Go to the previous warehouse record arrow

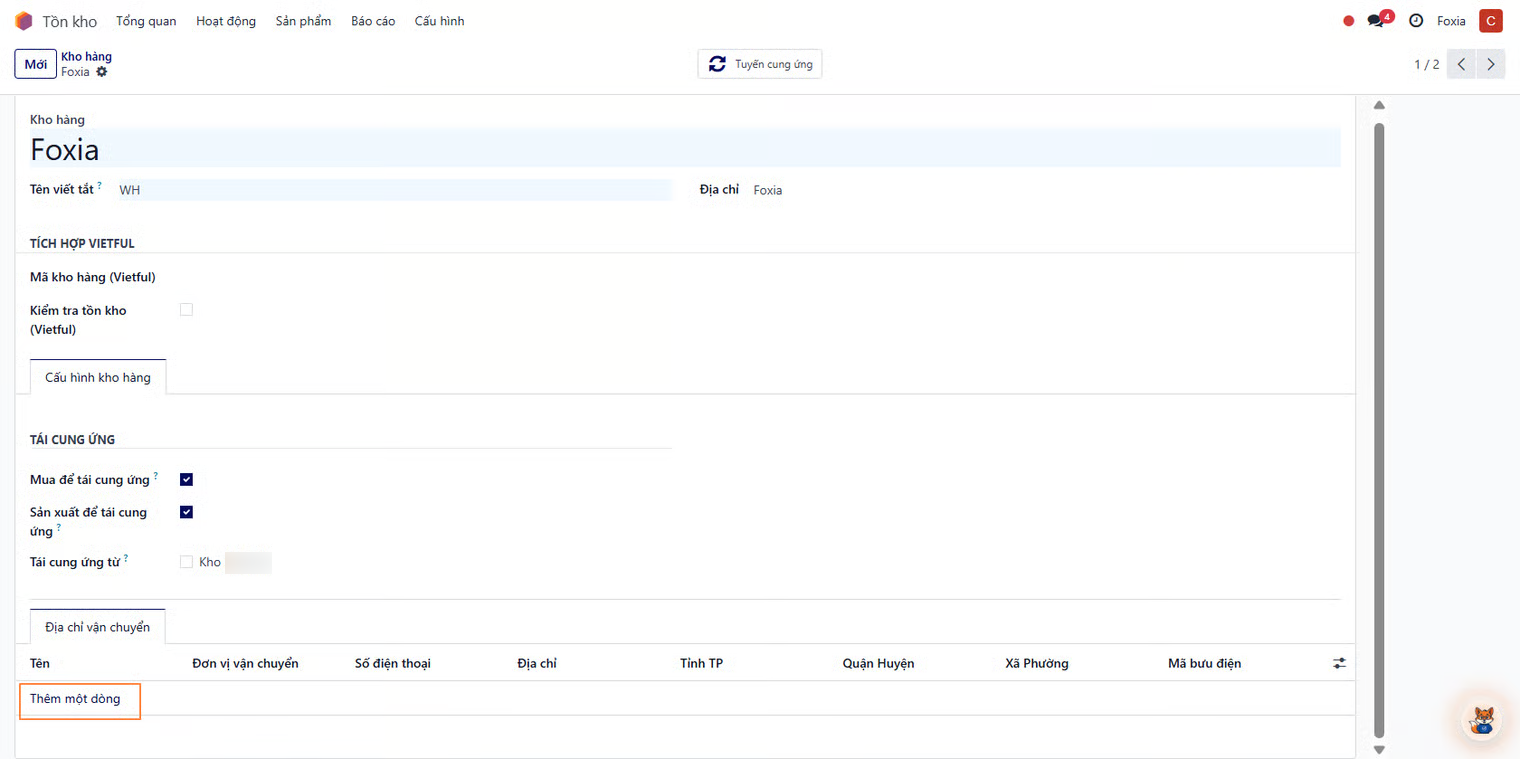click(1461, 64)
